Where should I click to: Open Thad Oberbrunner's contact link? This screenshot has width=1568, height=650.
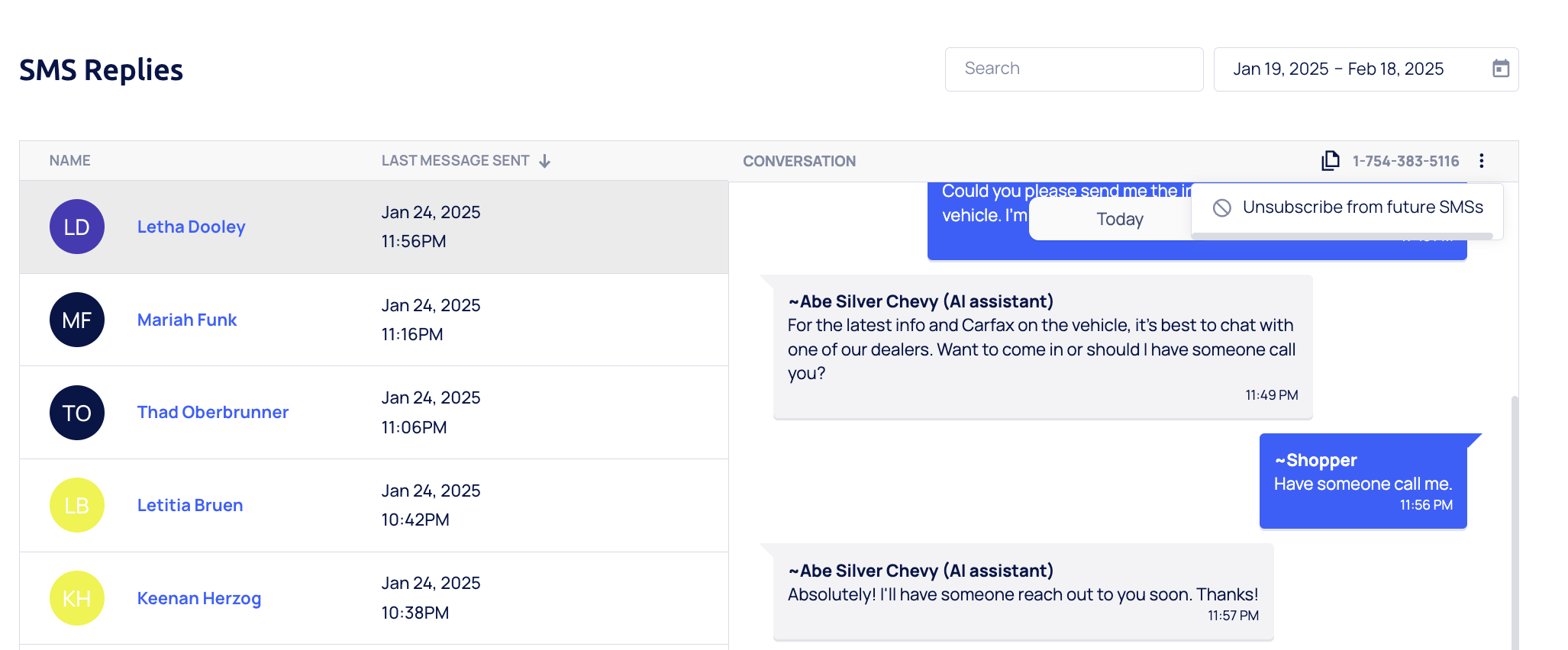click(212, 412)
